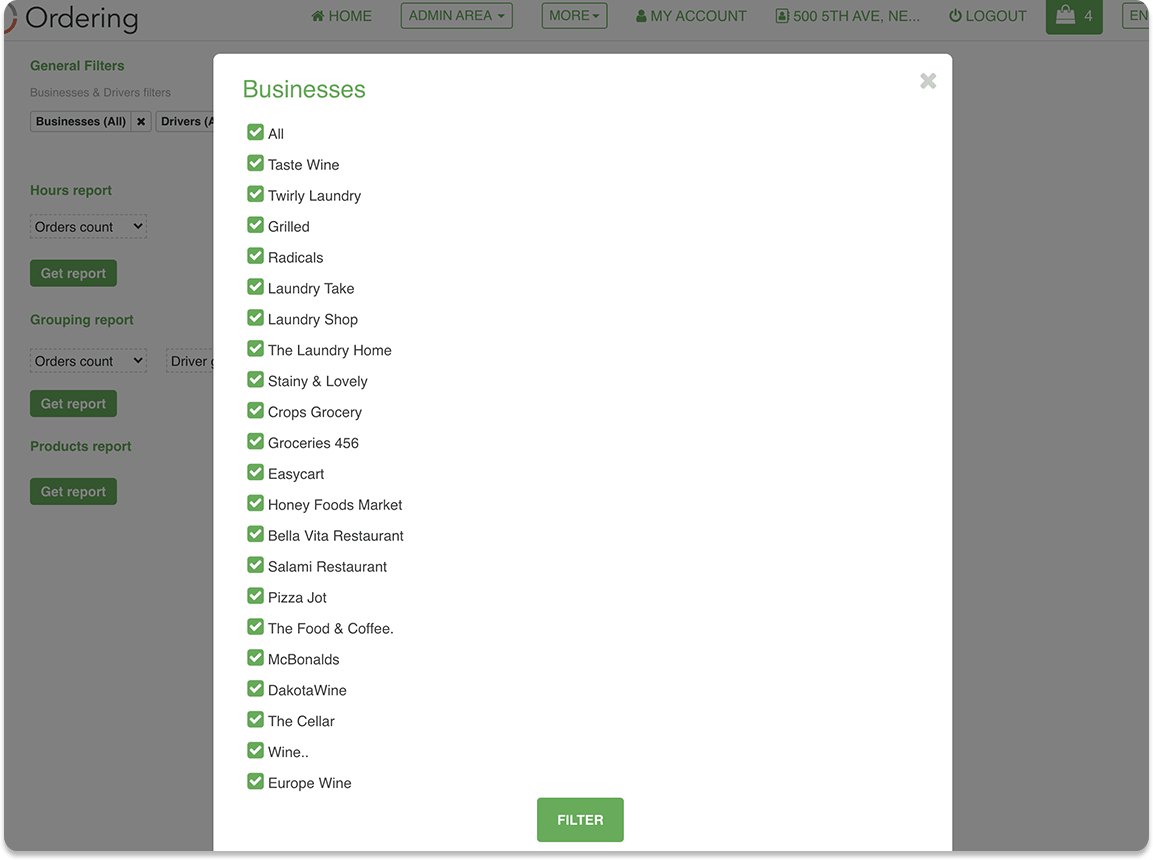Toggle the Twirly Laundry checkbox

(x=255, y=194)
